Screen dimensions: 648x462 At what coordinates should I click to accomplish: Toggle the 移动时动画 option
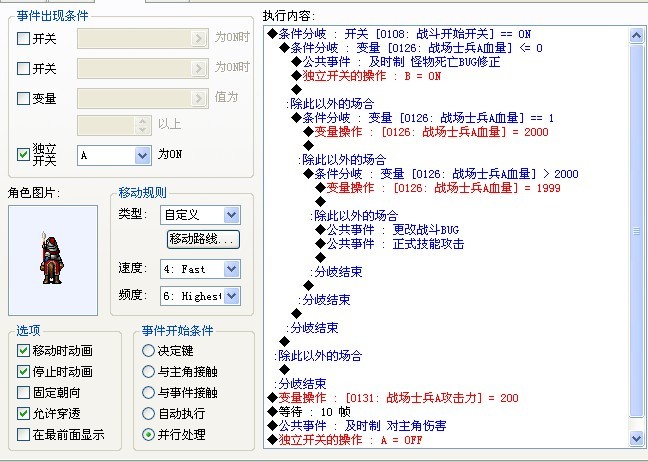point(23,350)
